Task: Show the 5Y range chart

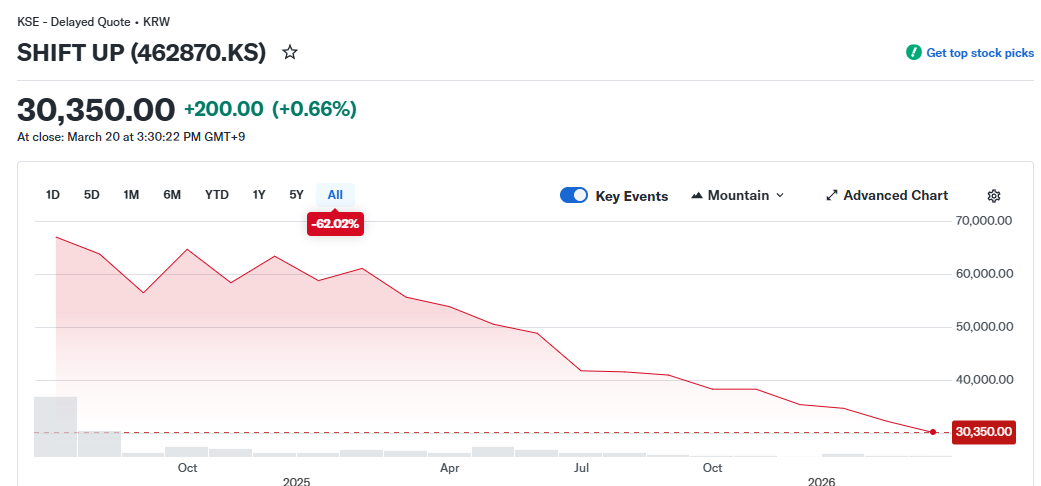Action: (x=296, y=195)
